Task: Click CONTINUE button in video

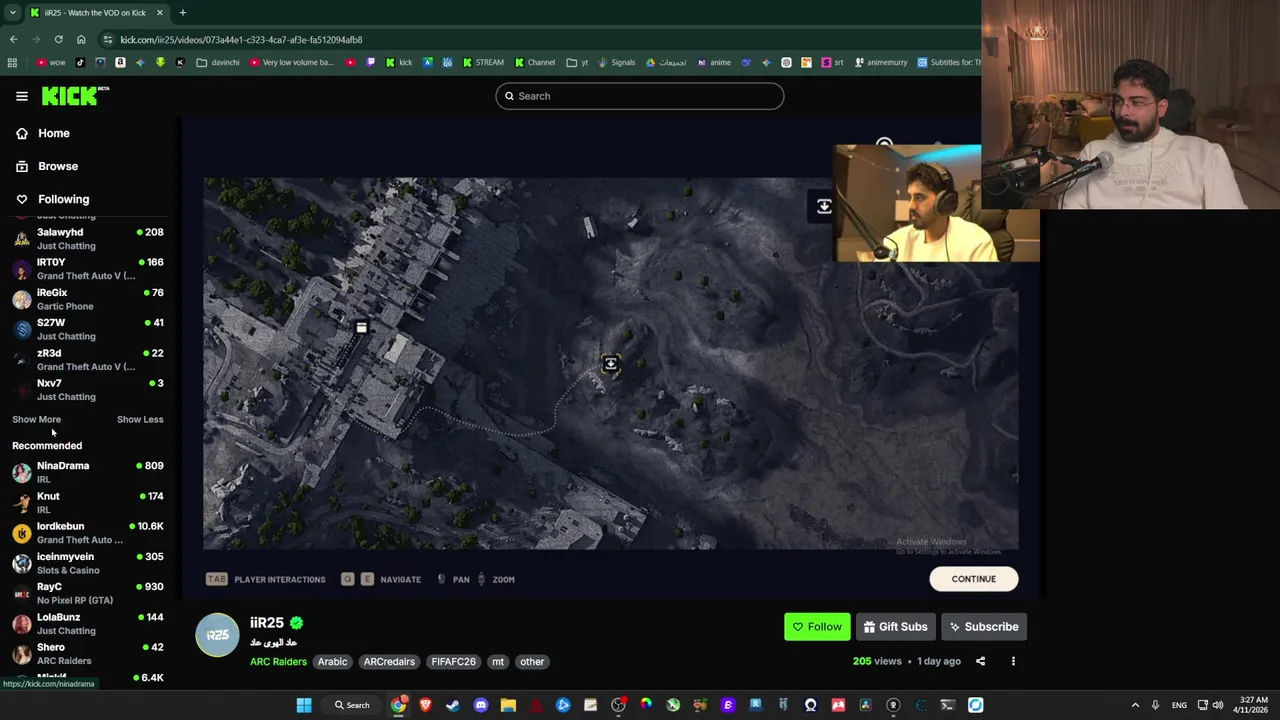Action: pyautogui.click(x=973, y=579)
